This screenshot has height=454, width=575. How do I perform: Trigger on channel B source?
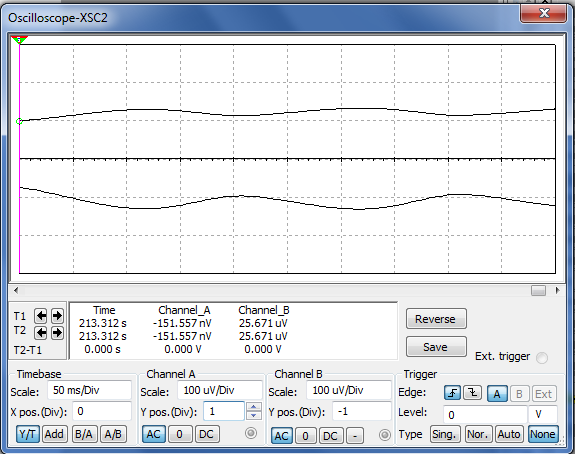pyautogui.click(x=519, y=394)
